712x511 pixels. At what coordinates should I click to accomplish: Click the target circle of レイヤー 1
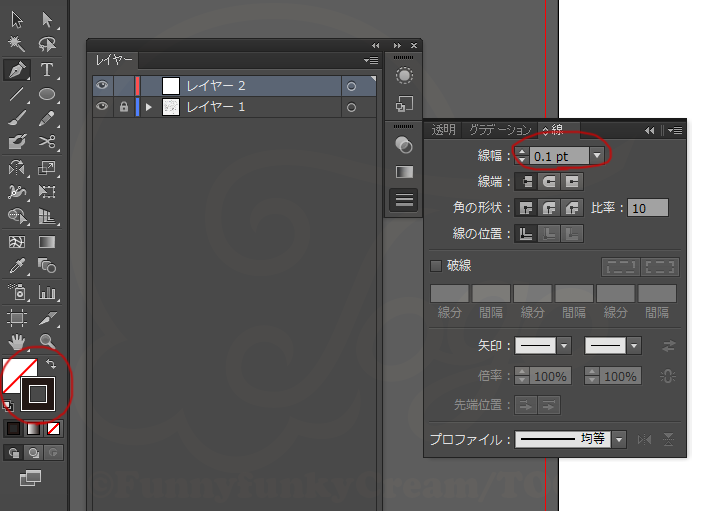(351, 108)
